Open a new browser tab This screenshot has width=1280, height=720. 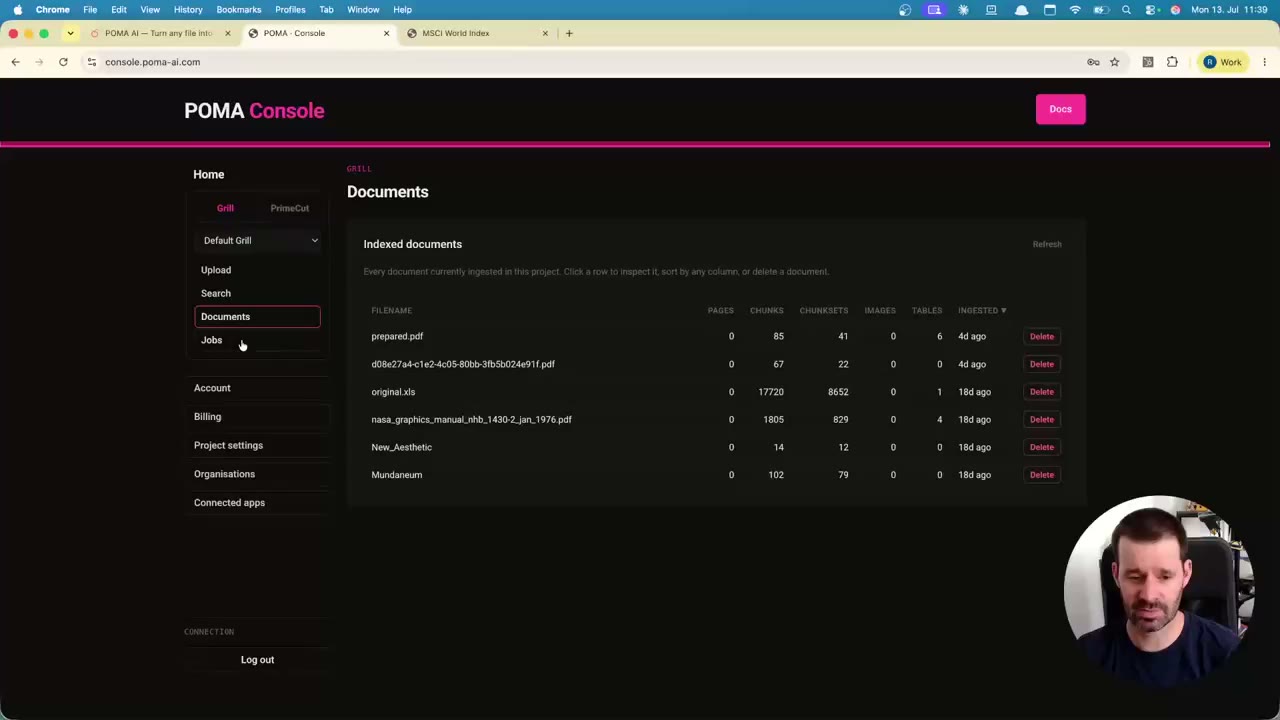pyautogui.click(x=569, y=33)
